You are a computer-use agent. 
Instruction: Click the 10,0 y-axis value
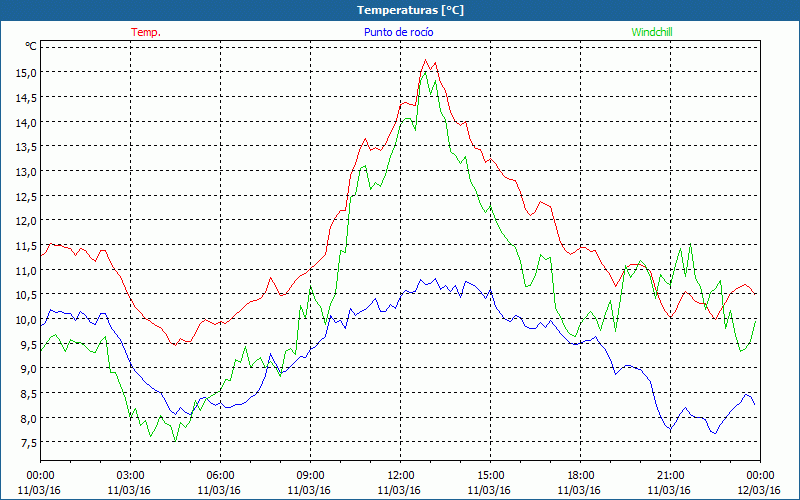pos(26,320)
